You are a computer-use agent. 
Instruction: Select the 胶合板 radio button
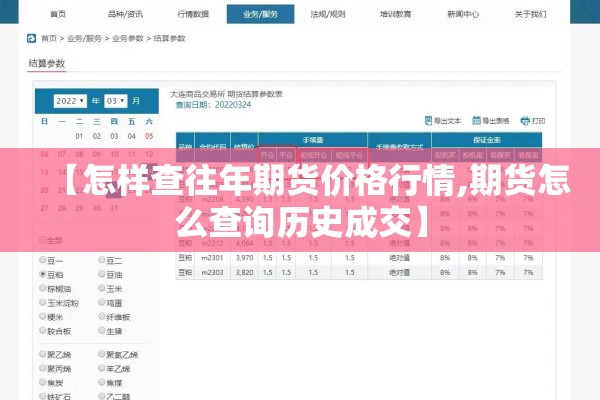pyautogui.click(x=43, y=330)
